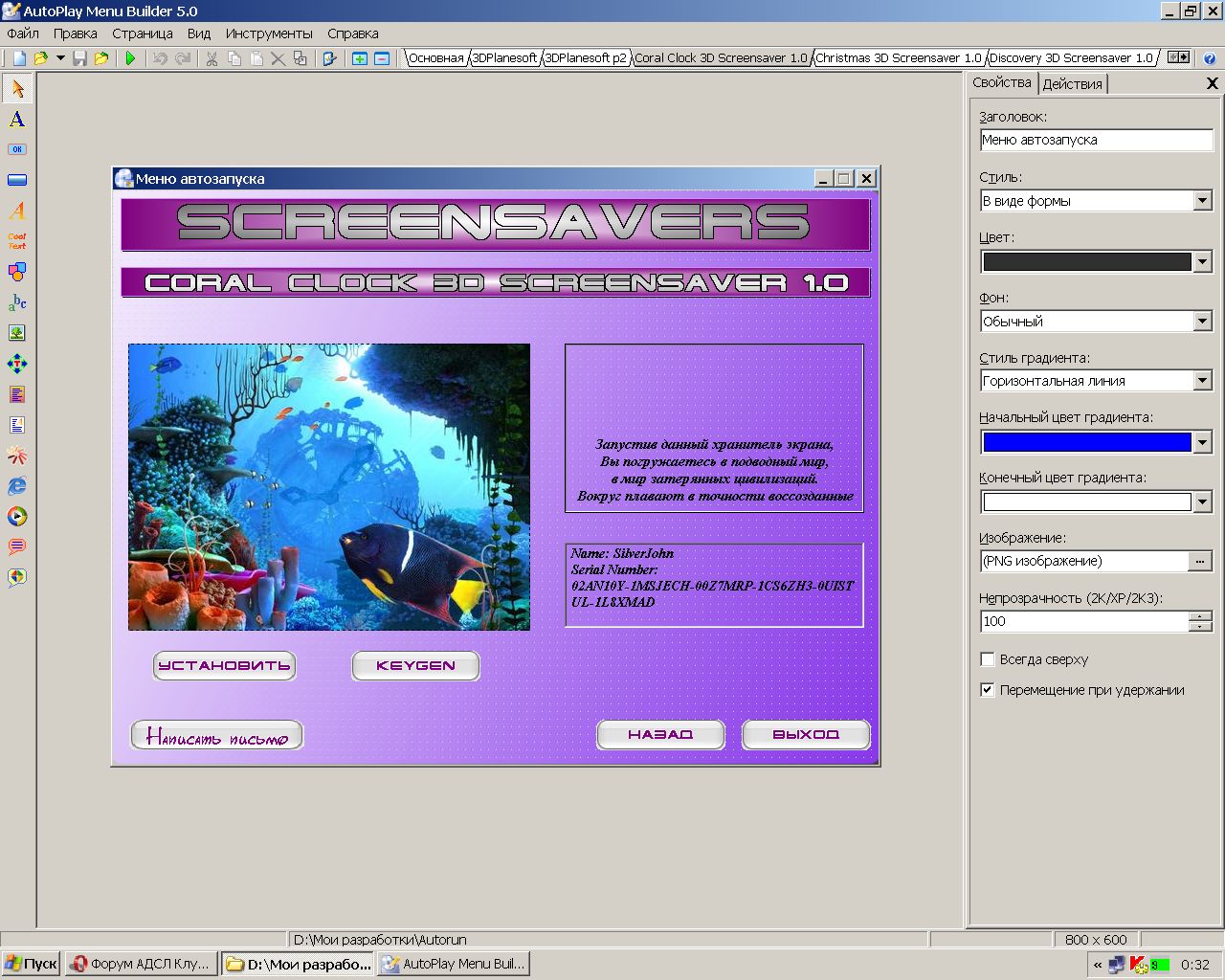Viewport: 1225px width, 980px height.
Task: Select the arrow pointer tool
Action: (17, 89)
